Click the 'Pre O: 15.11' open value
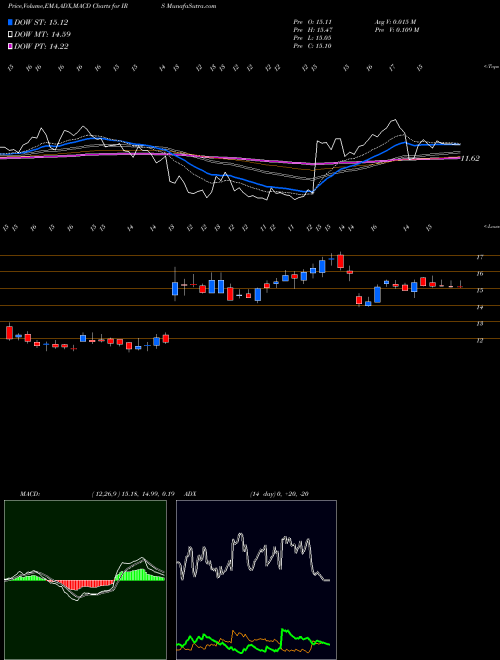This screenshot has width=500, height=660. pos(313,22)
